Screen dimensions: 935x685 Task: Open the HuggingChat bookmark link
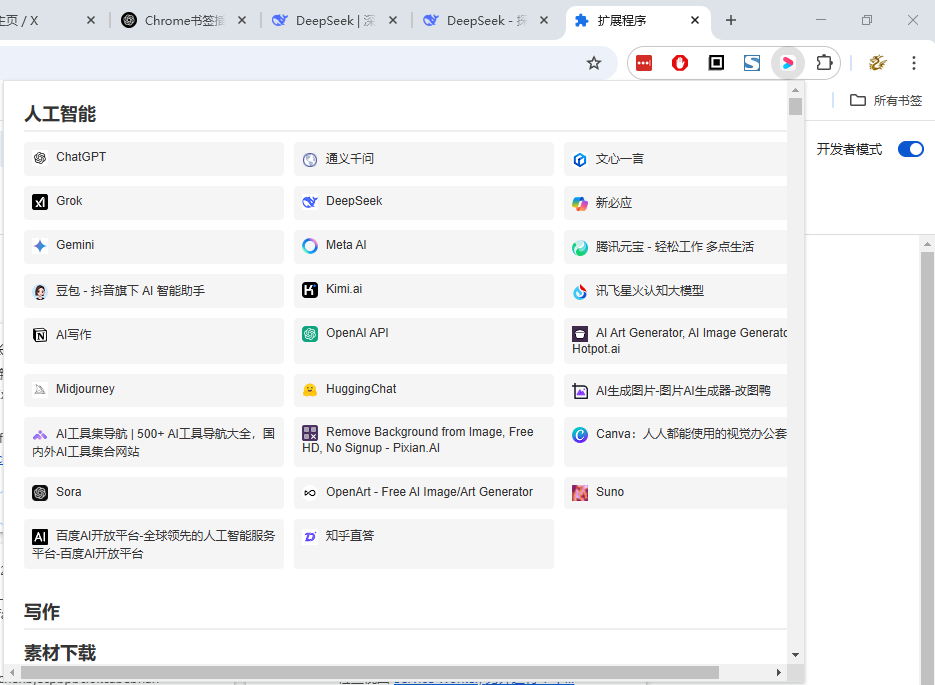coord(423,390)
